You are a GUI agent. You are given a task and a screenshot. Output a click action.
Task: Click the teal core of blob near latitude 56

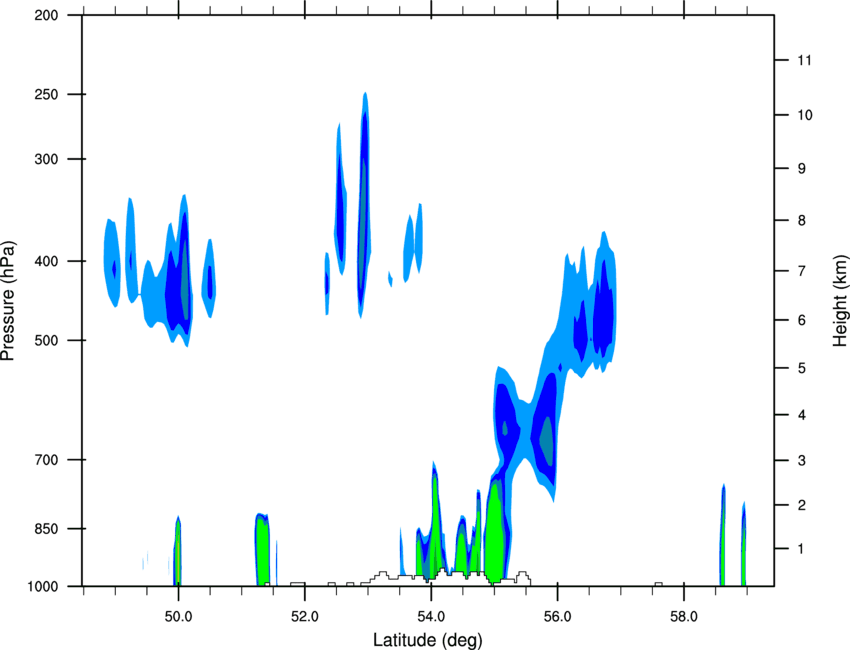click(x=547, y=441)
